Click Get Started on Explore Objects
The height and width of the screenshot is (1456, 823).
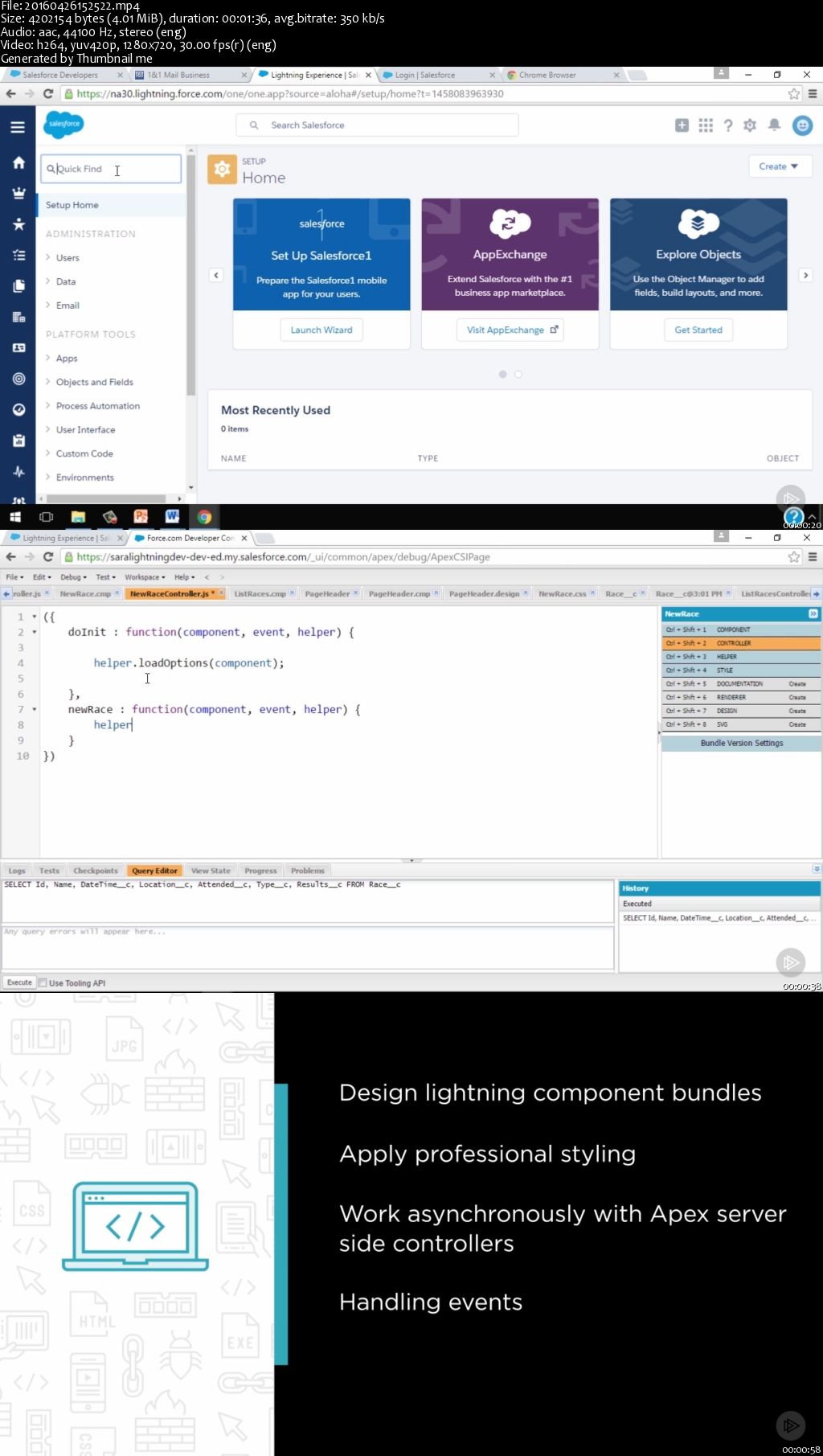click(x=698, y=330)
